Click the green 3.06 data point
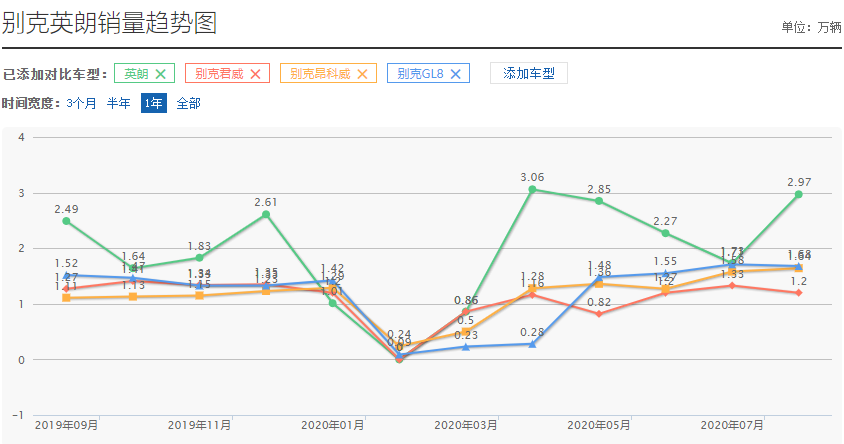The height and width of the screenshot is (444, 844). point(532,189)
